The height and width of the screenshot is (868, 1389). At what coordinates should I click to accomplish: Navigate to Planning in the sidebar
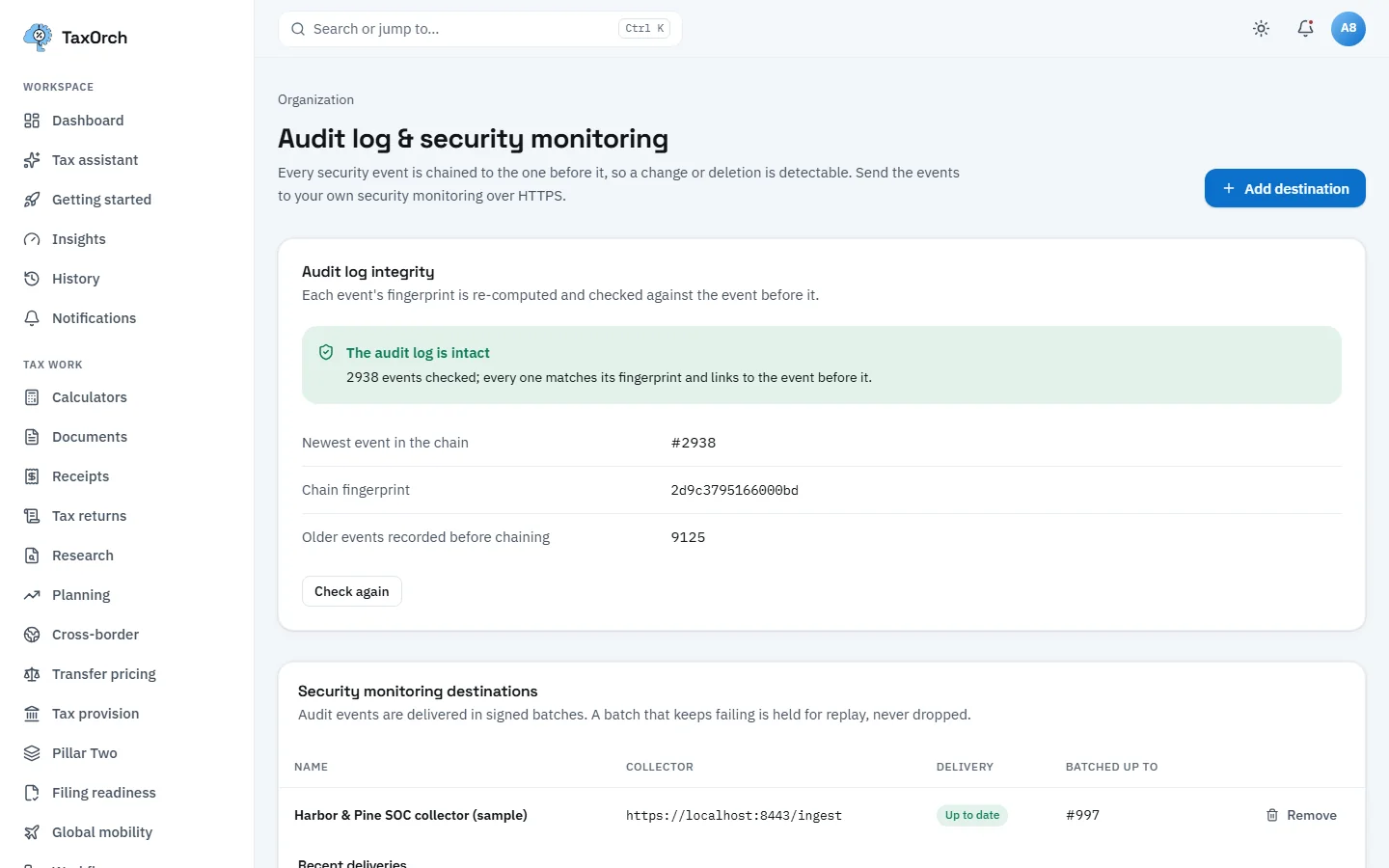point(127,595)
